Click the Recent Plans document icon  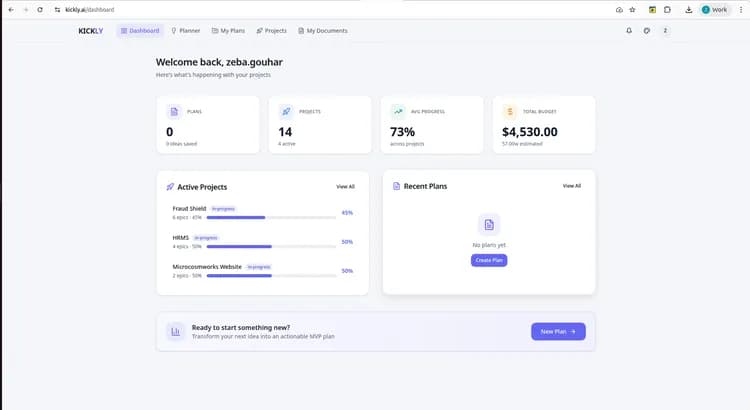396,186
